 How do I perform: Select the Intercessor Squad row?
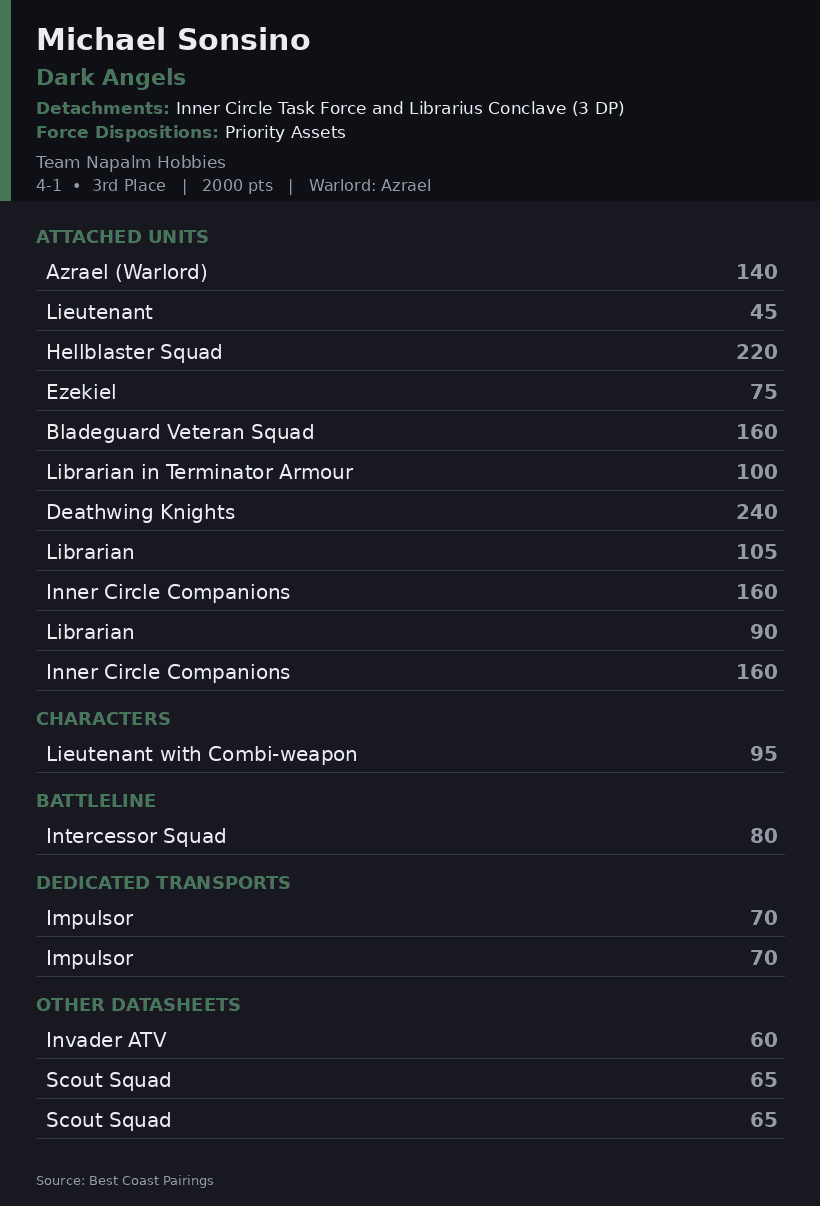410,836
